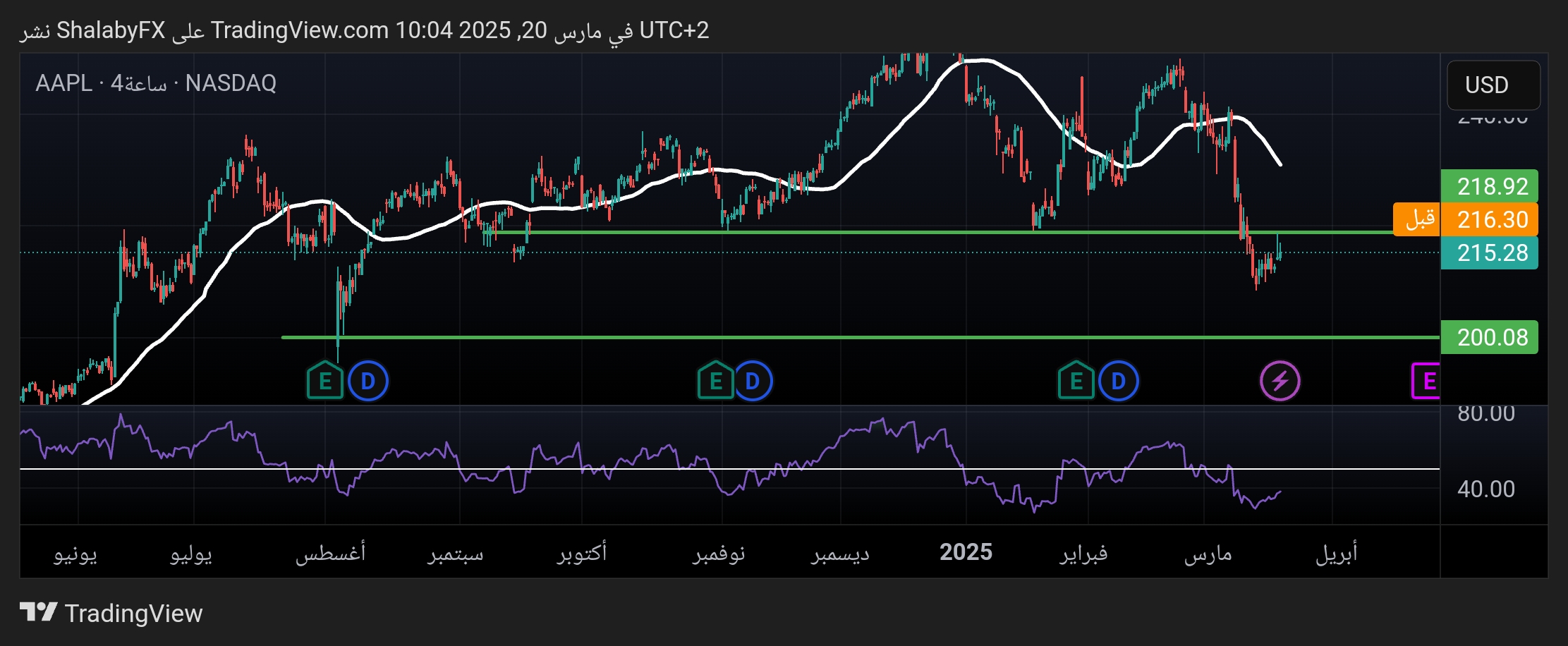The image size is (1568, 646).
Task: Open the USD currency selector
Action: point(1493,85)
